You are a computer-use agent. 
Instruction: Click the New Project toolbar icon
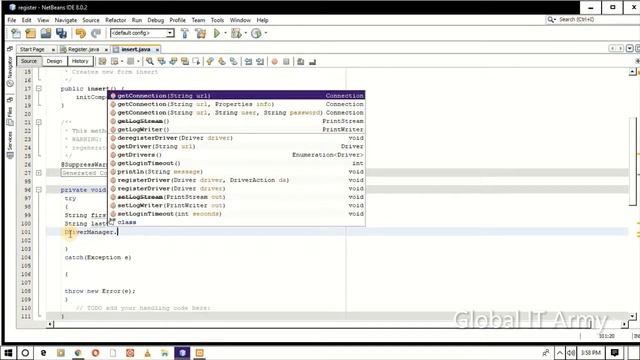pos(31,33)
